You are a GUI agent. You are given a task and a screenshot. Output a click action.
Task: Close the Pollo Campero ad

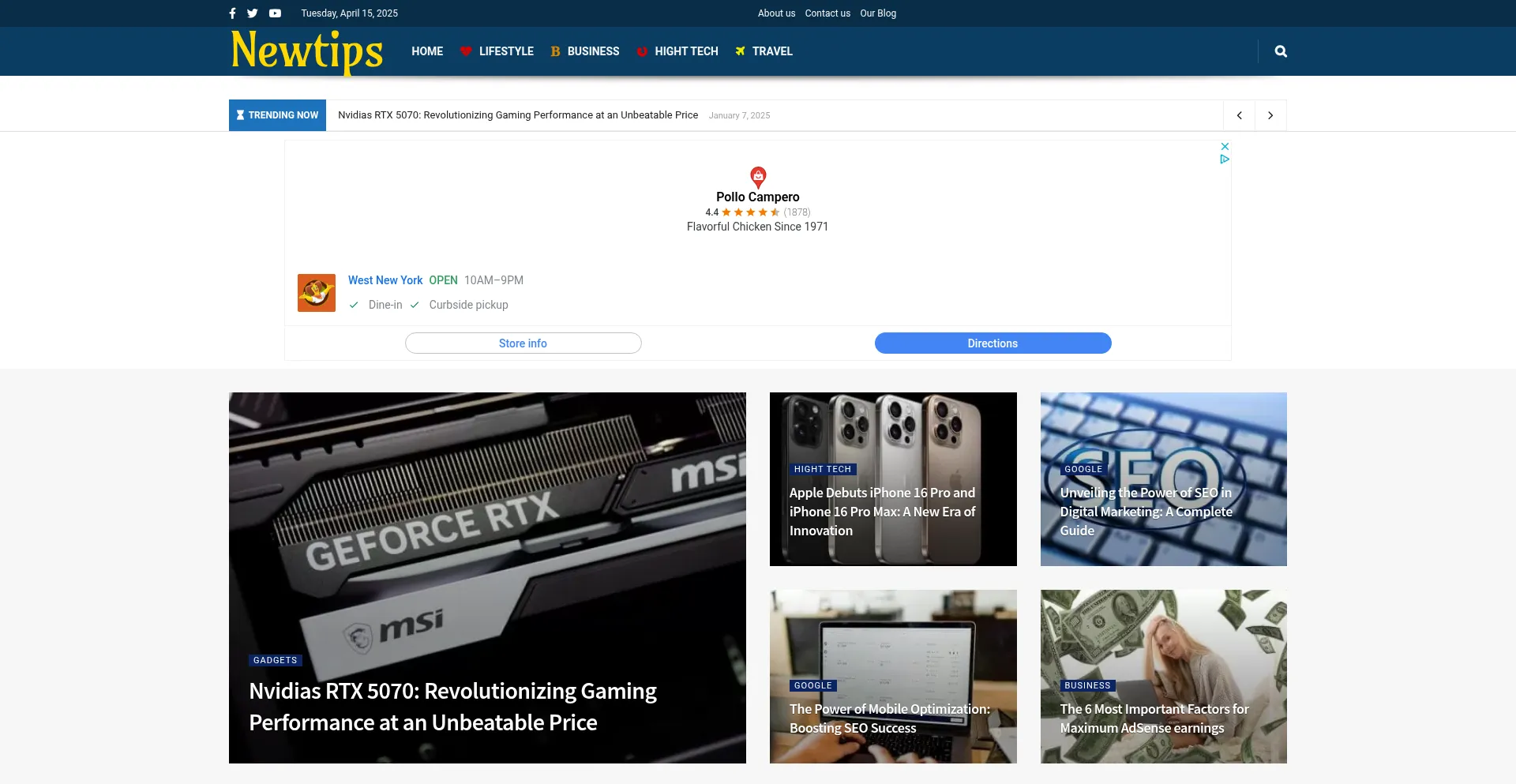pyautogui.click(x=1225, y=147)
